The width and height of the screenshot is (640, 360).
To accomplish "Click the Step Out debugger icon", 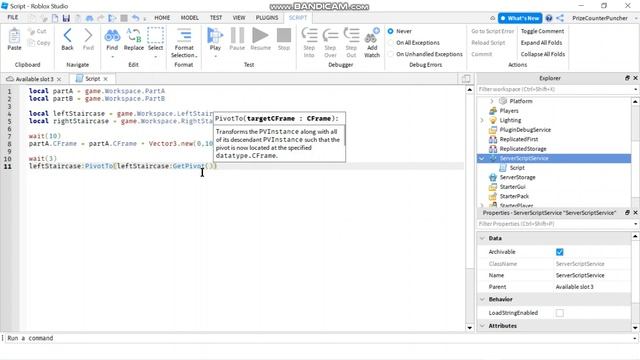I will pyautogui.click(x=351, y=35).
